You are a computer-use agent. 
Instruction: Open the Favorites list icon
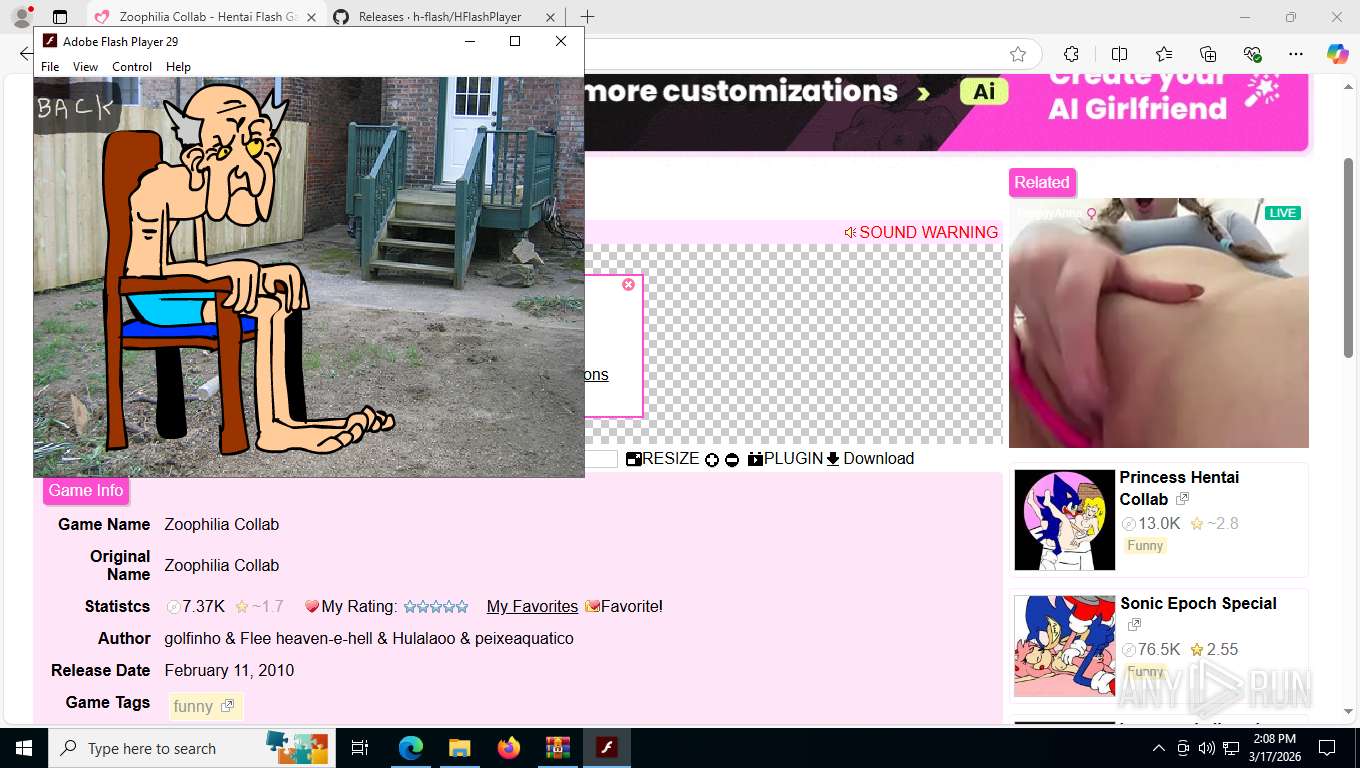(1164, 54)
